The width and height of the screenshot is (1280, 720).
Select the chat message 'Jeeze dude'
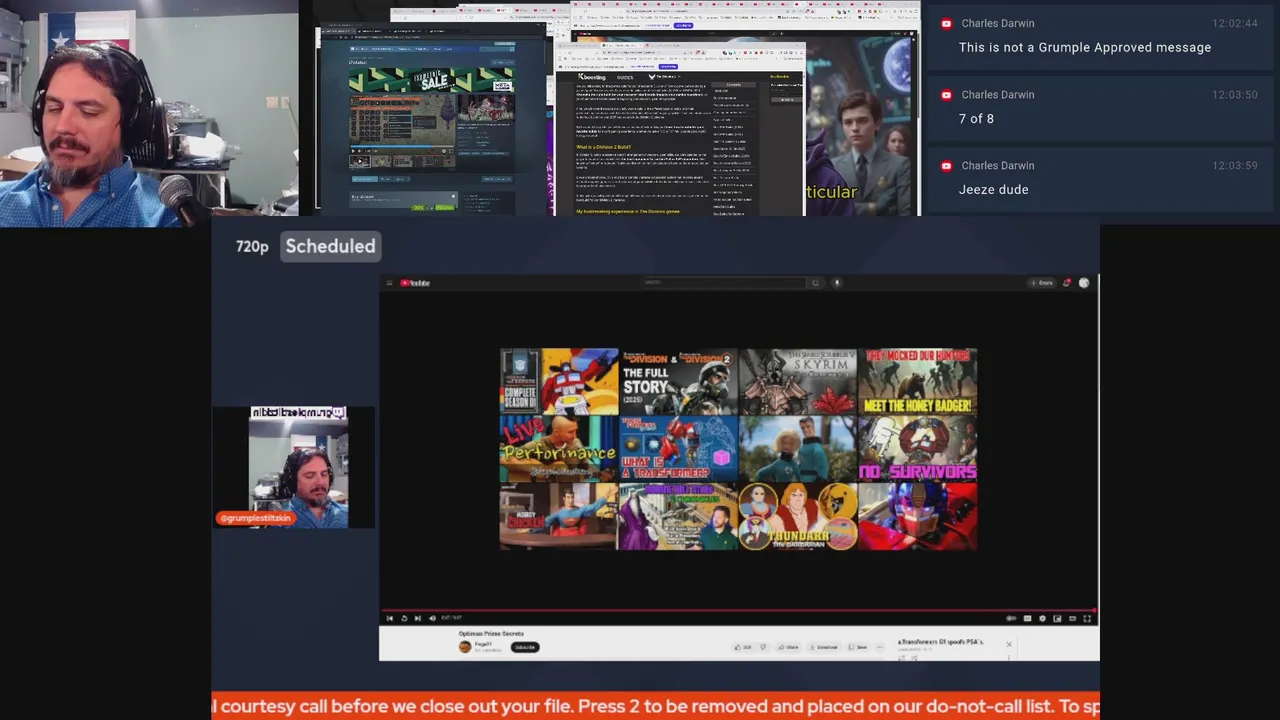pyautogui.click(x=993, y=189)
